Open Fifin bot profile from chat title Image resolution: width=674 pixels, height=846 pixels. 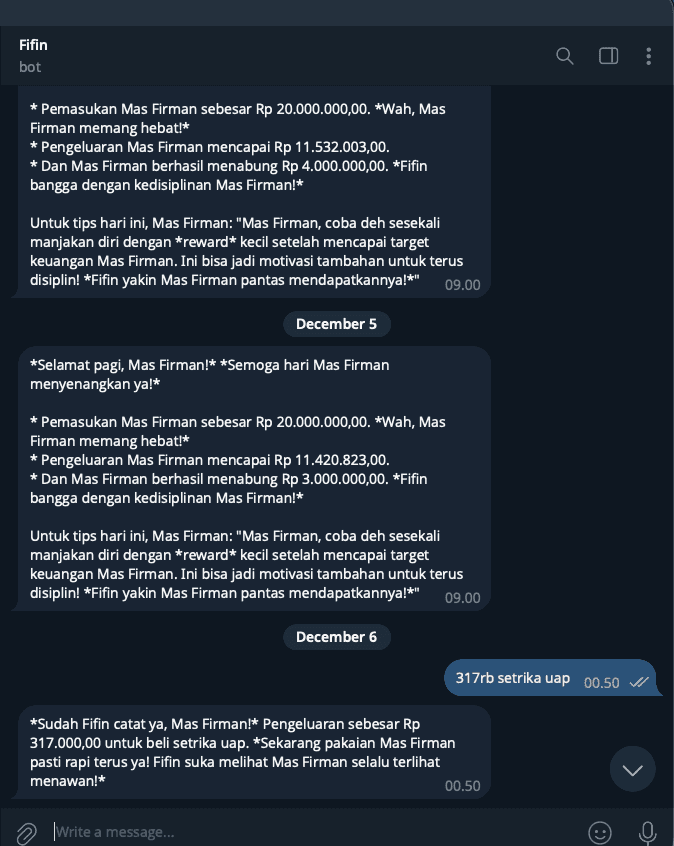(33, 45)
